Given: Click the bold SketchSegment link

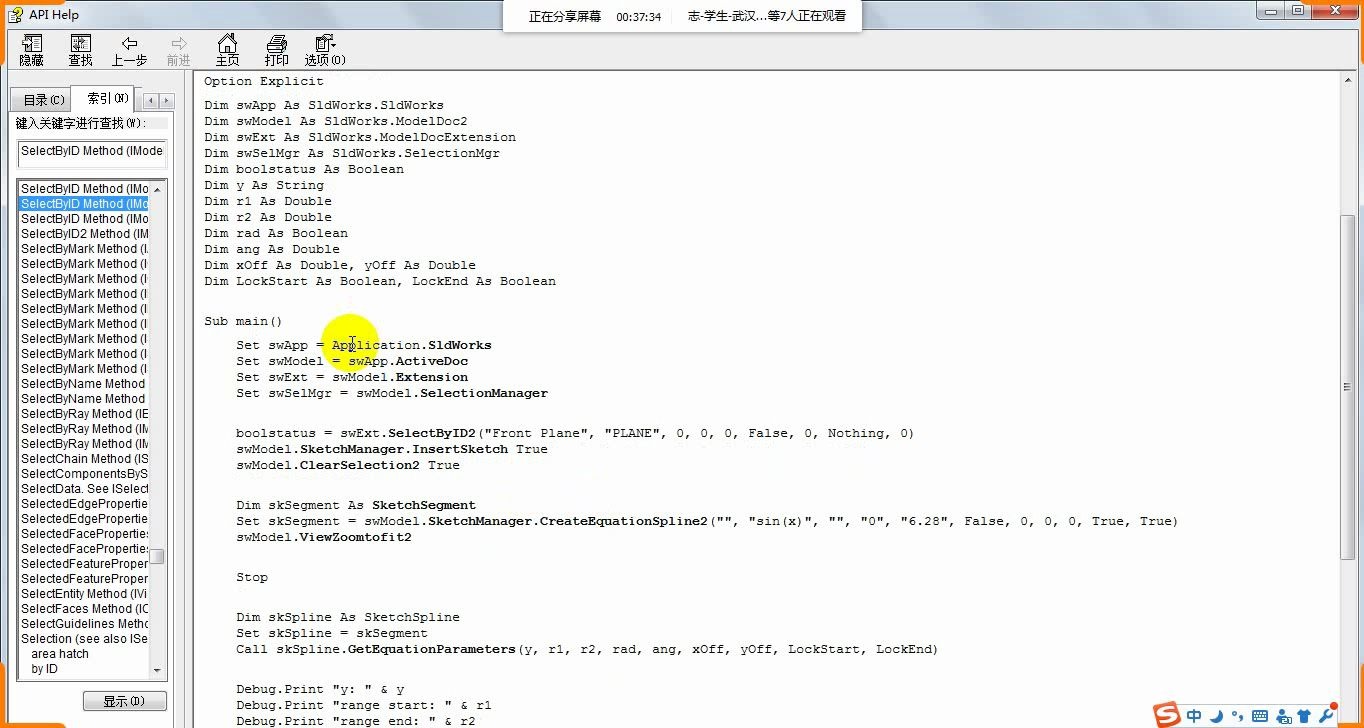Looking at the screenshot, I should click(424, 505).
